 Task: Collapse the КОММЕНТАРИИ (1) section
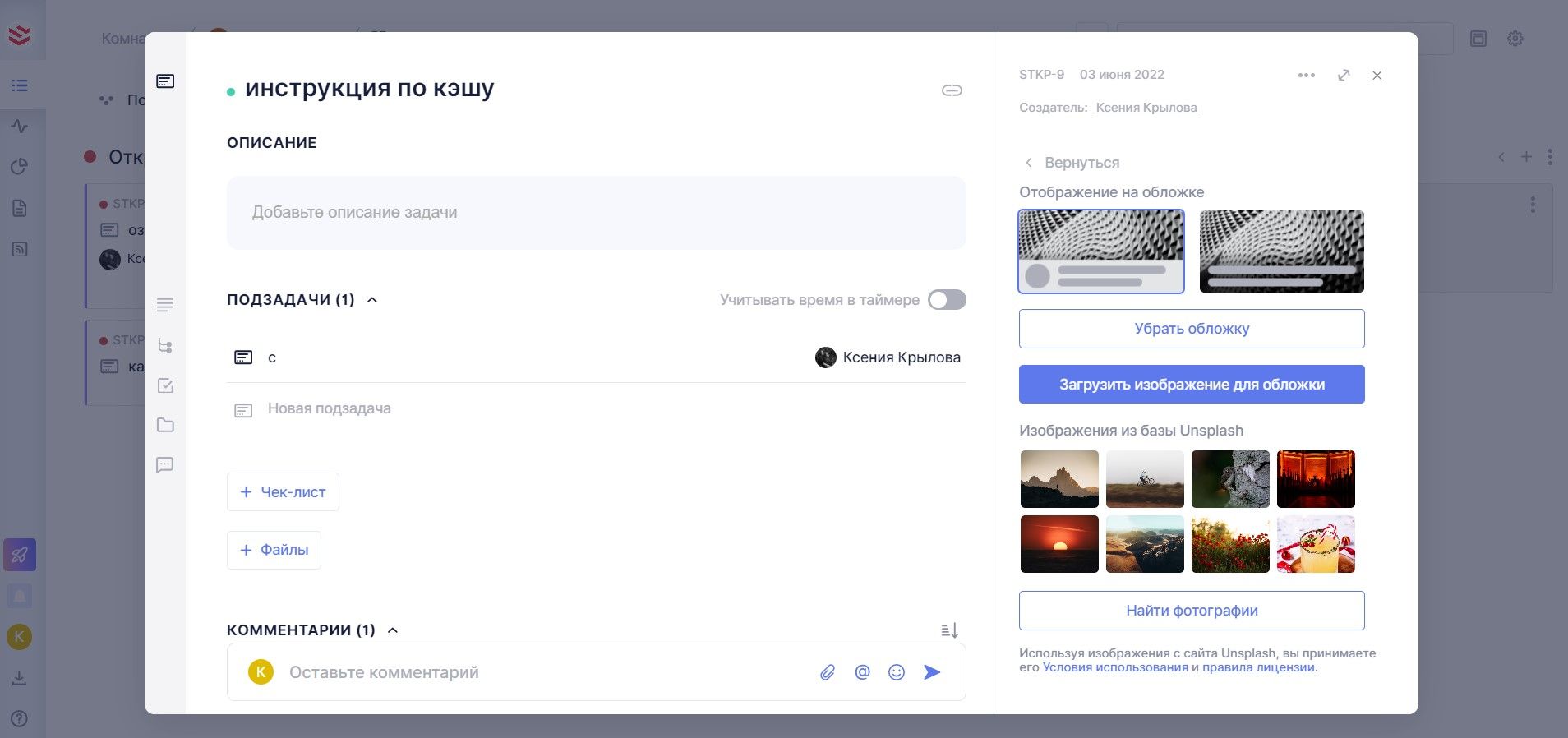[393, 630]
